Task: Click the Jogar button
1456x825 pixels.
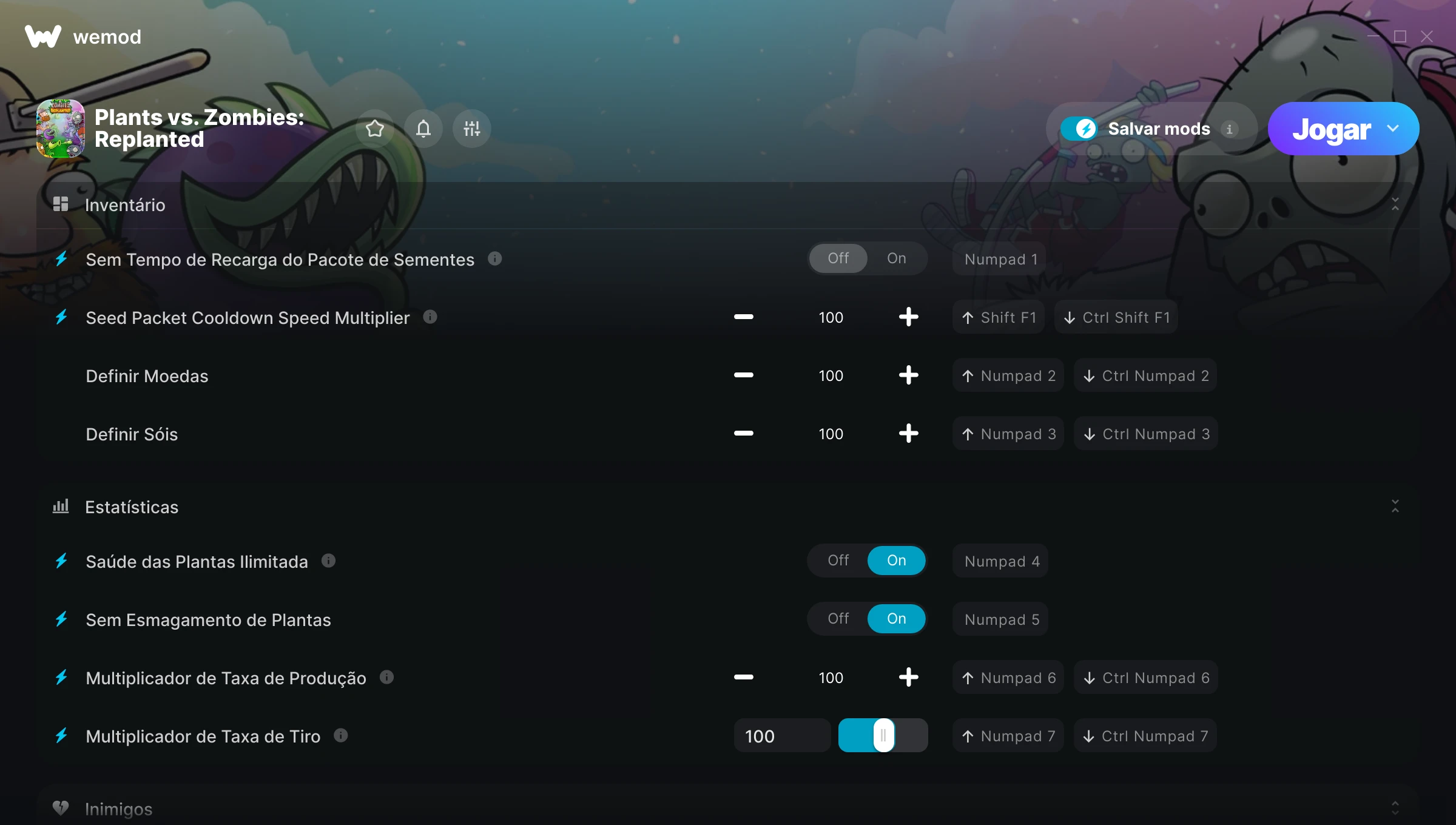Action: tap(1332, 129)
